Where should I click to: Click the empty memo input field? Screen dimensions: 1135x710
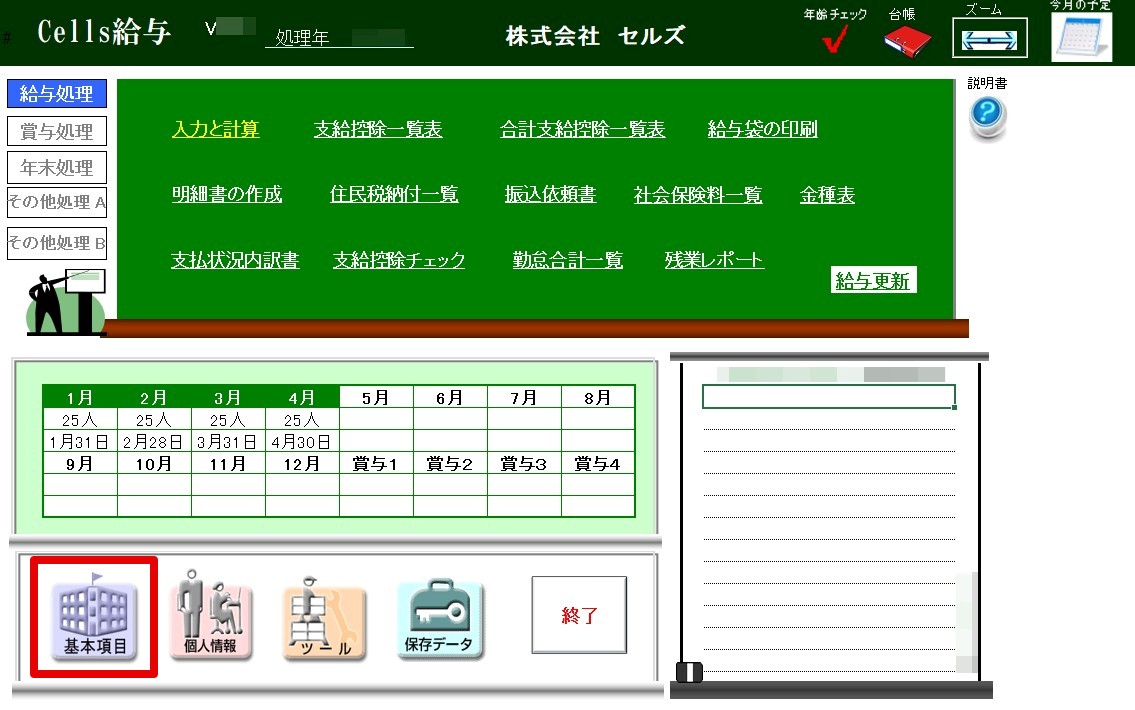[829, 397]
